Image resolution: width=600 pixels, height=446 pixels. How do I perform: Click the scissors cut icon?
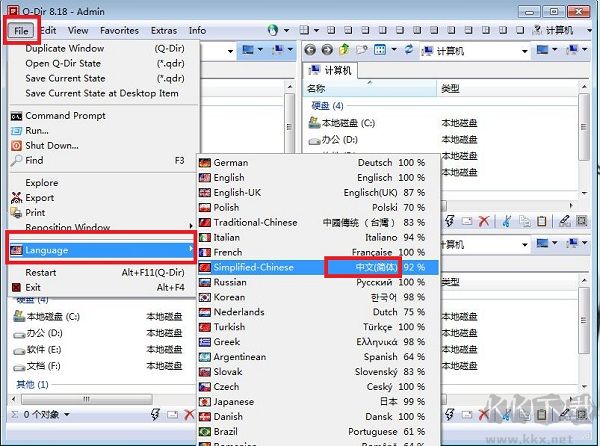click(507, 221)
